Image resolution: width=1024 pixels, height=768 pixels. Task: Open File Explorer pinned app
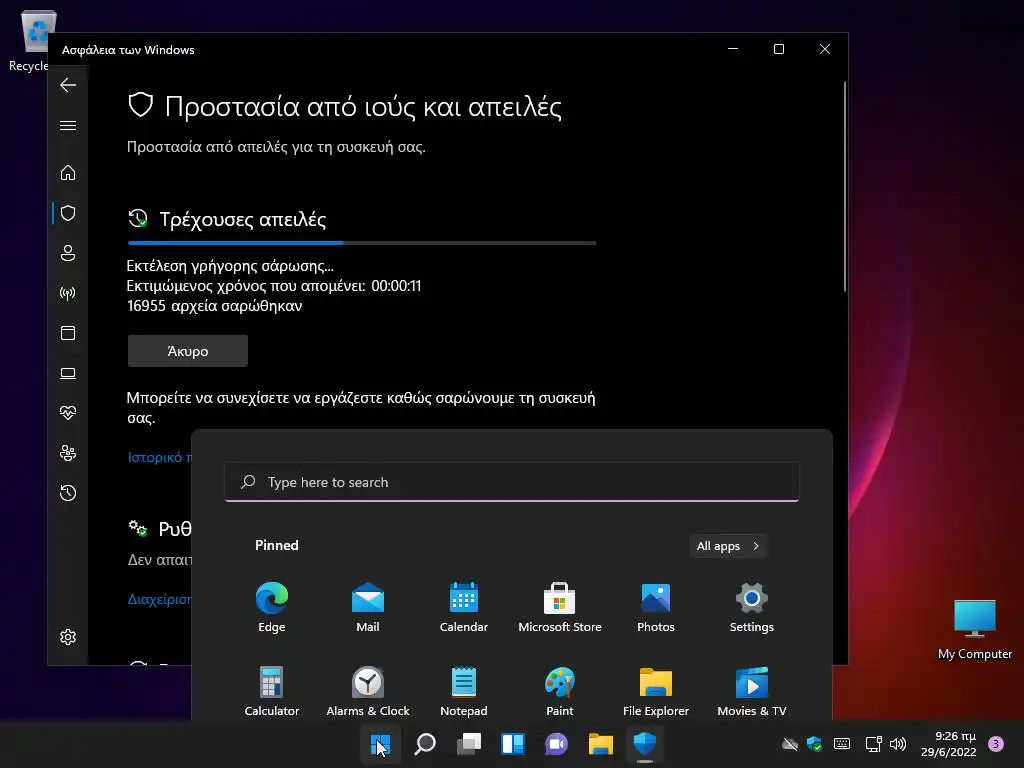(656, 692)
